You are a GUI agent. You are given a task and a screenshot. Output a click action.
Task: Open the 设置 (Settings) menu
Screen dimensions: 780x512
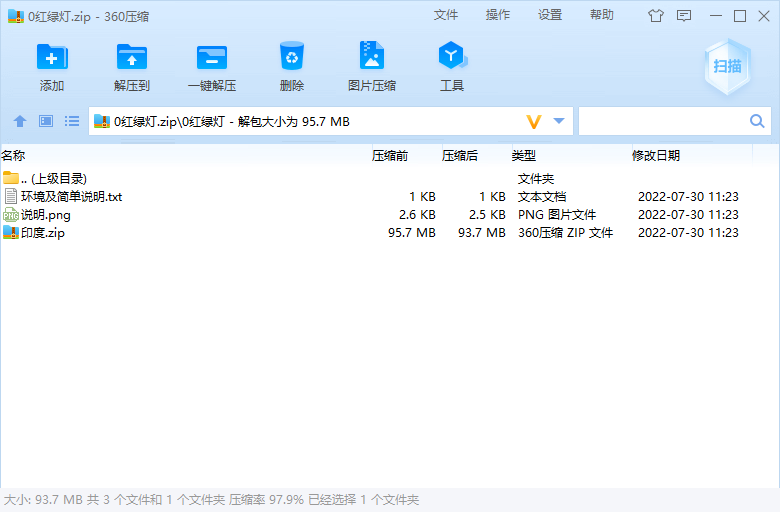click(x=550, y=15)
